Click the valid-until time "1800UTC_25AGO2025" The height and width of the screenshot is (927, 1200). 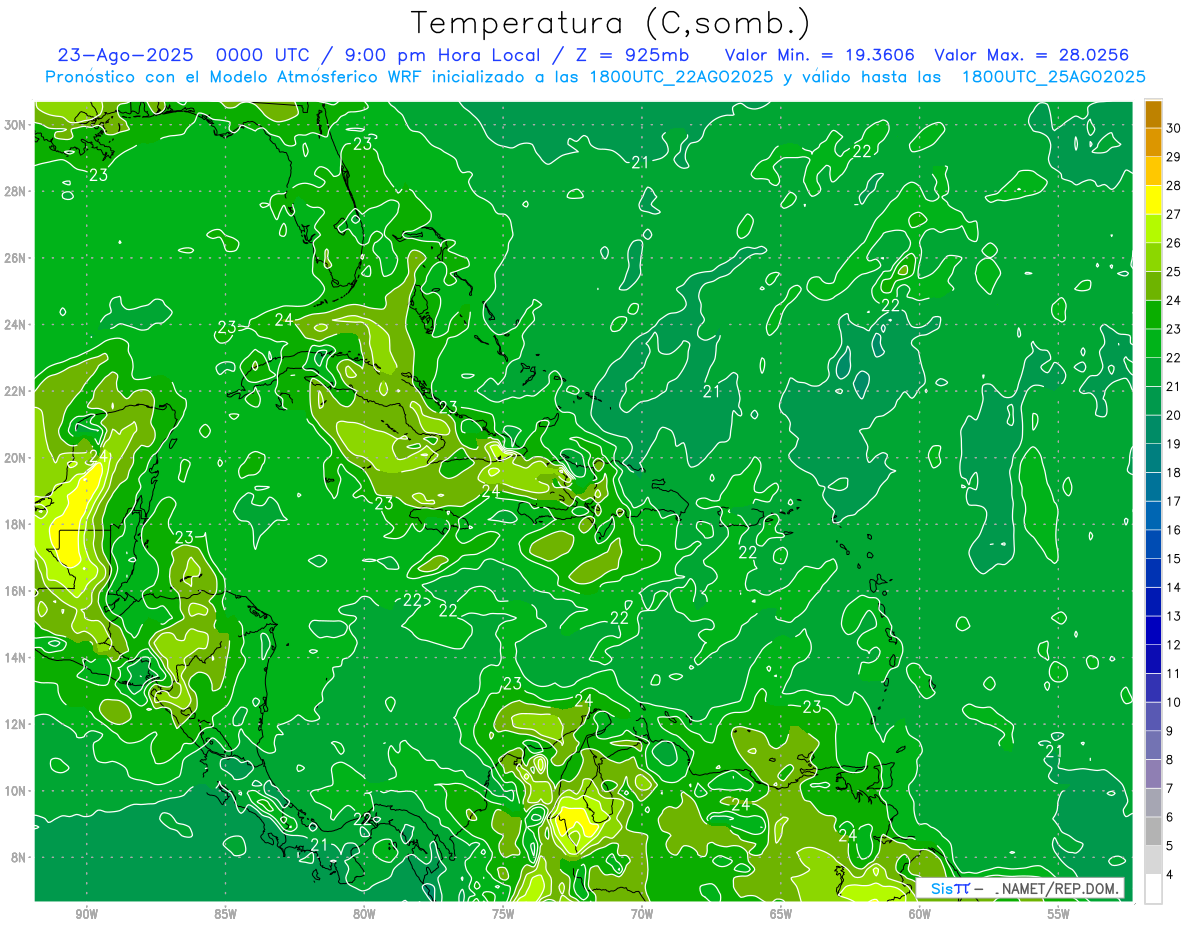point(1053,77)
